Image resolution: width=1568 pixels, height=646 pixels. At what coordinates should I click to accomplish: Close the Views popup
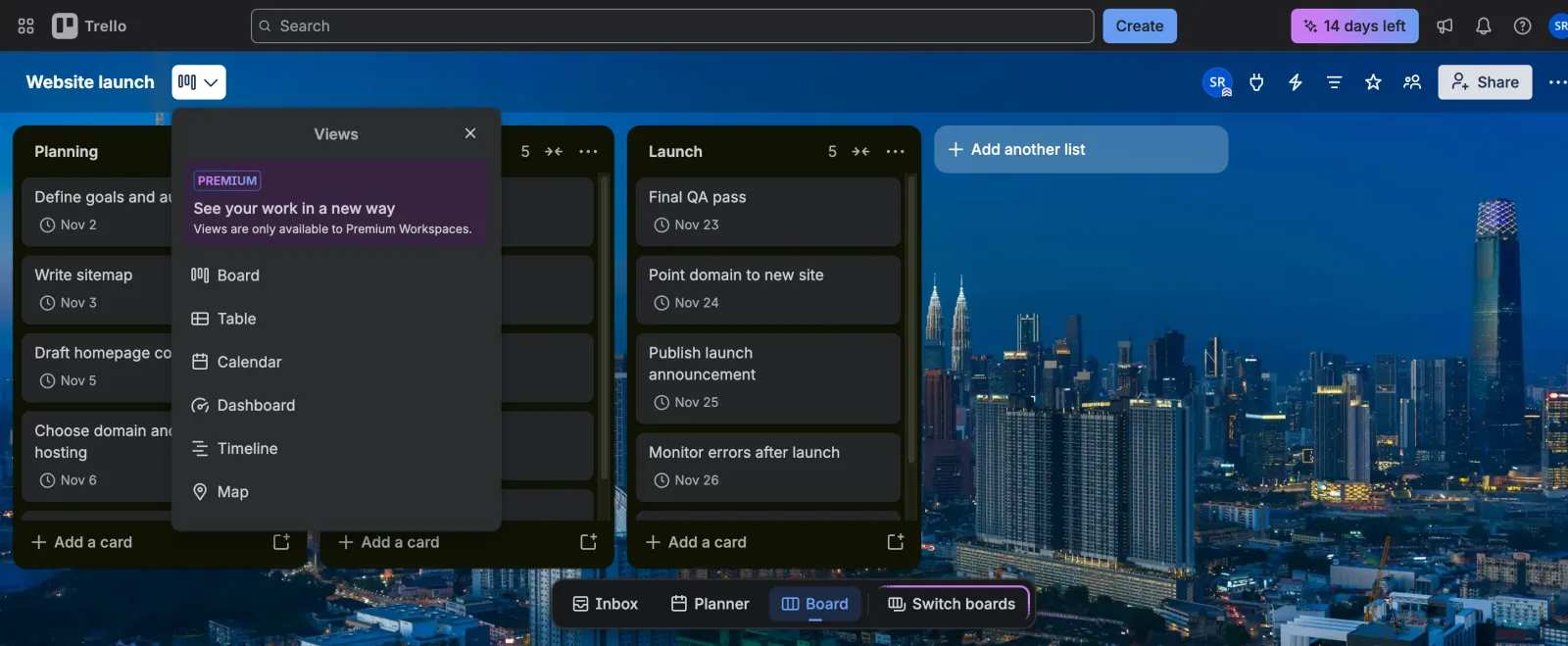(x=470, y=133)
